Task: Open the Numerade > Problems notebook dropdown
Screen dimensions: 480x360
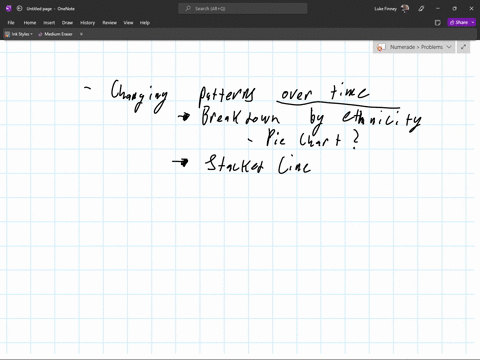Action: point(414,47)
